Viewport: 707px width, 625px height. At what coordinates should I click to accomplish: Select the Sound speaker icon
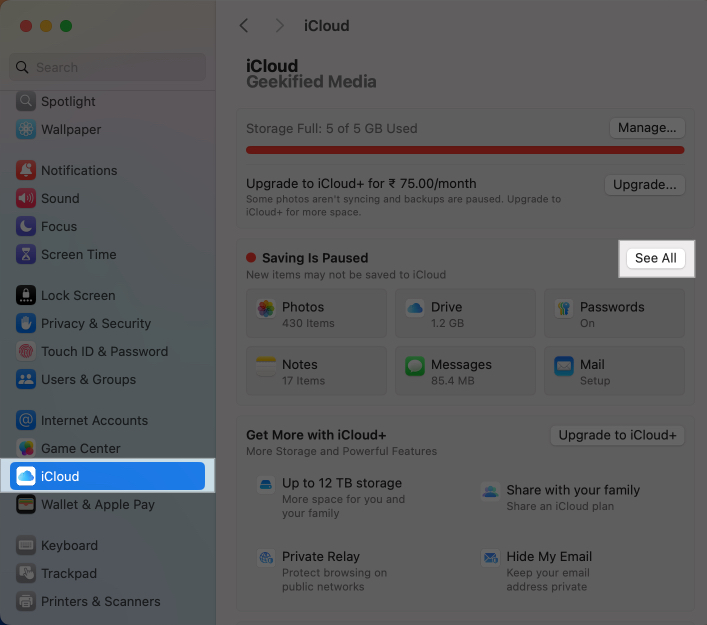26,198
